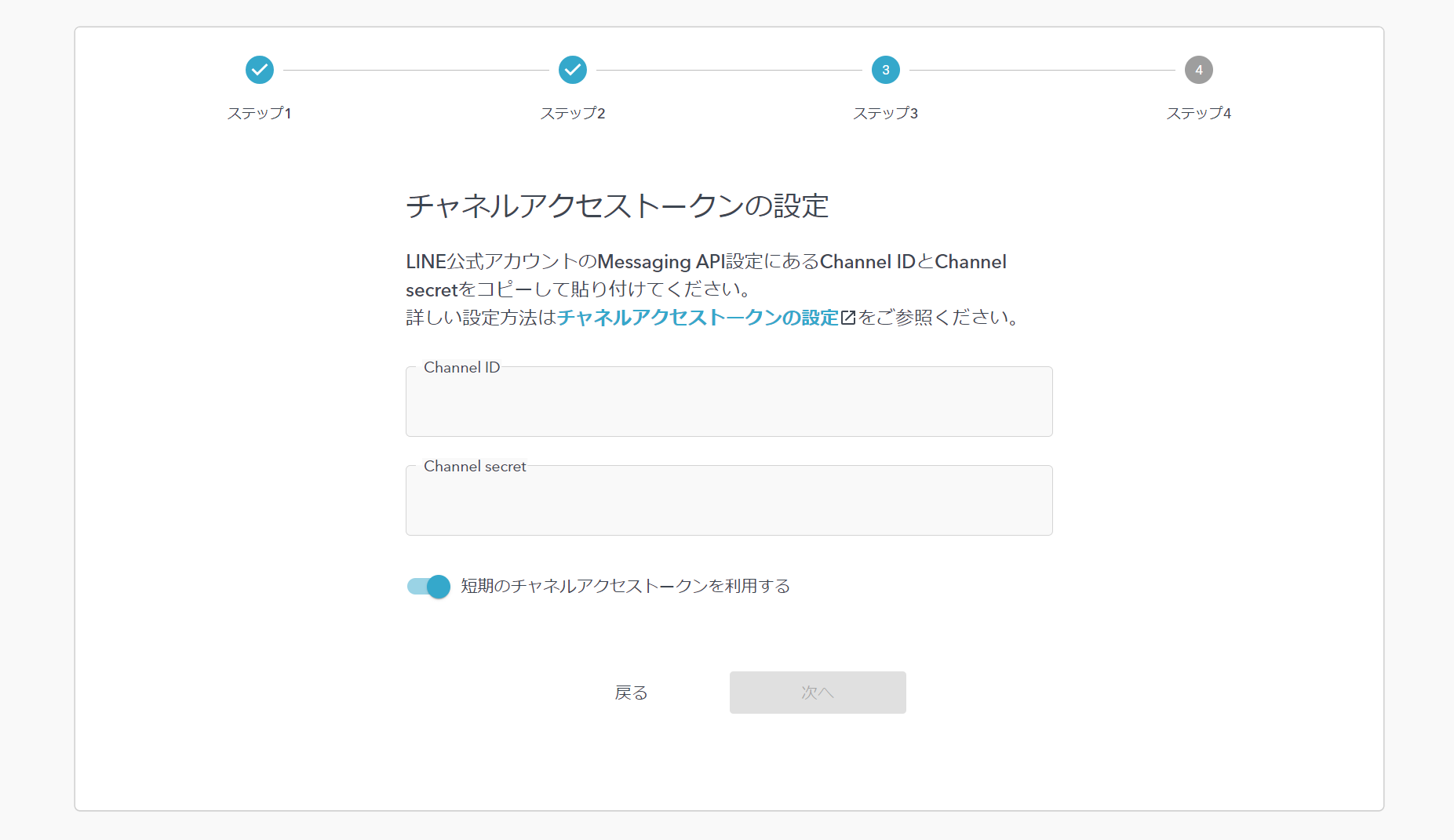Select the ステップ4 label in the stepper
The width and height of the screenshot is (1454, 840).
[1198, 113]
